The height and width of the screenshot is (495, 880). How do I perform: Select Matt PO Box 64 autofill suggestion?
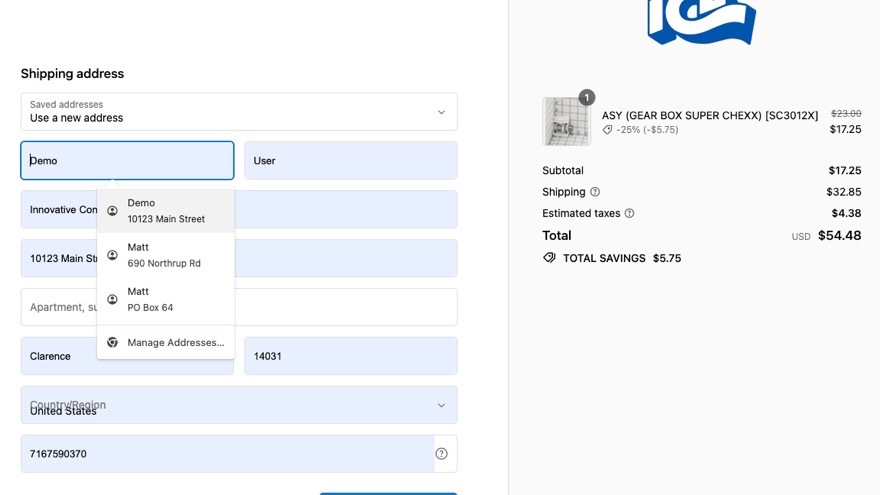click(166, 300)
